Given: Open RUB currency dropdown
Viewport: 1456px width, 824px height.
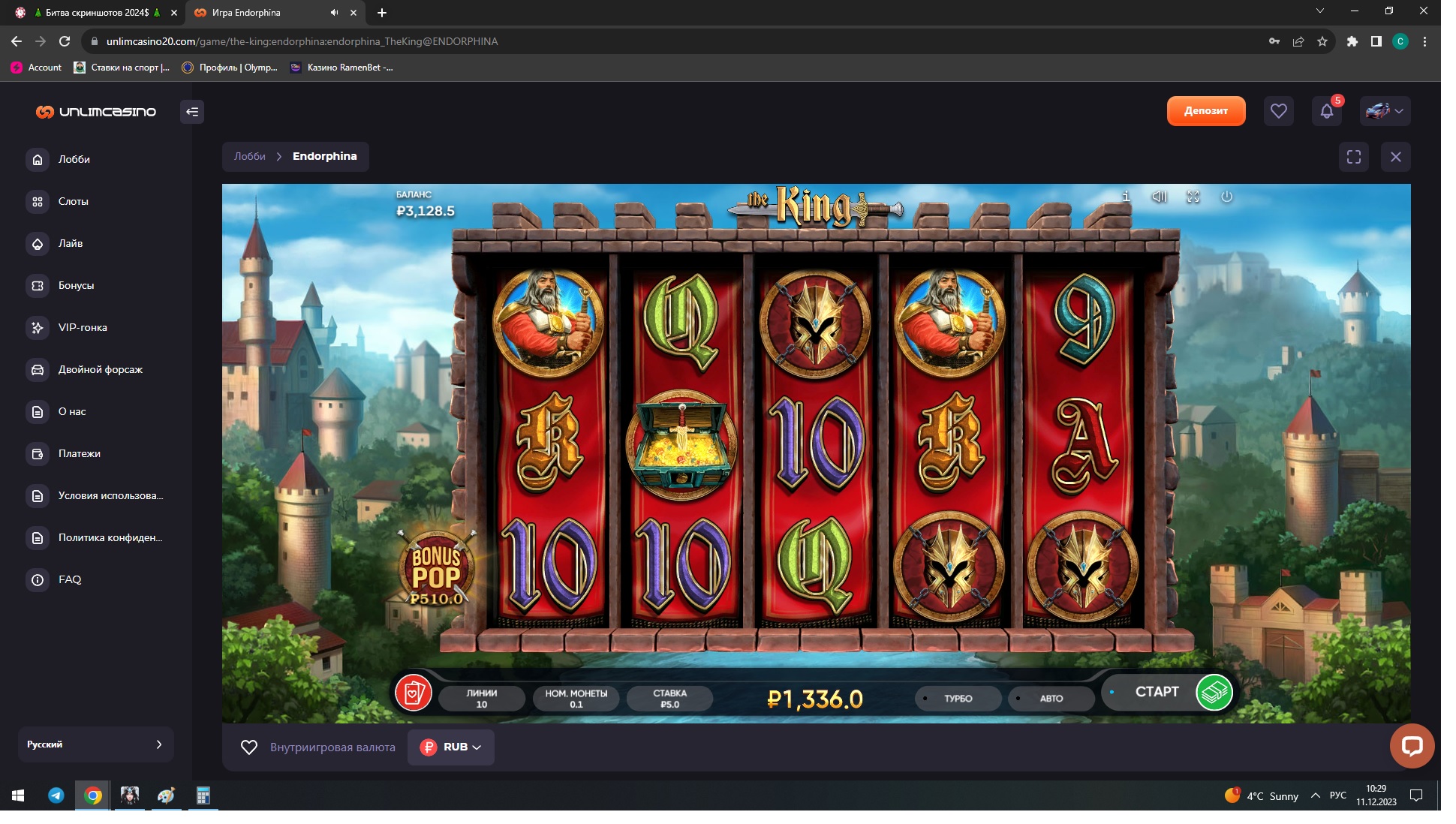Looking at the screenshot, I should pos(450,747).
